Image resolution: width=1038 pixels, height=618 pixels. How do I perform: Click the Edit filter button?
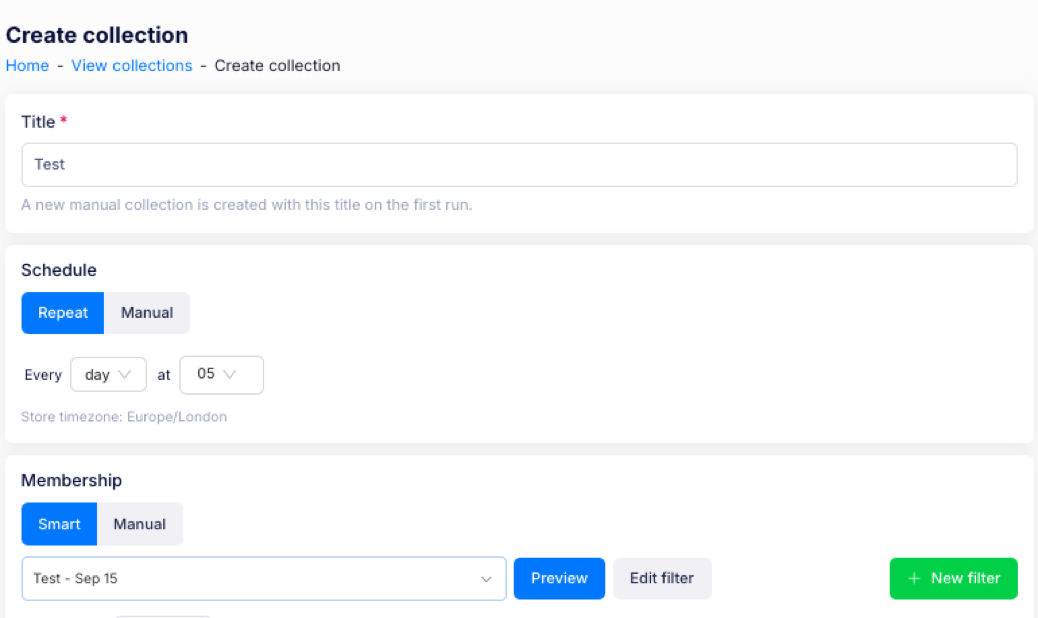[662, 578]
